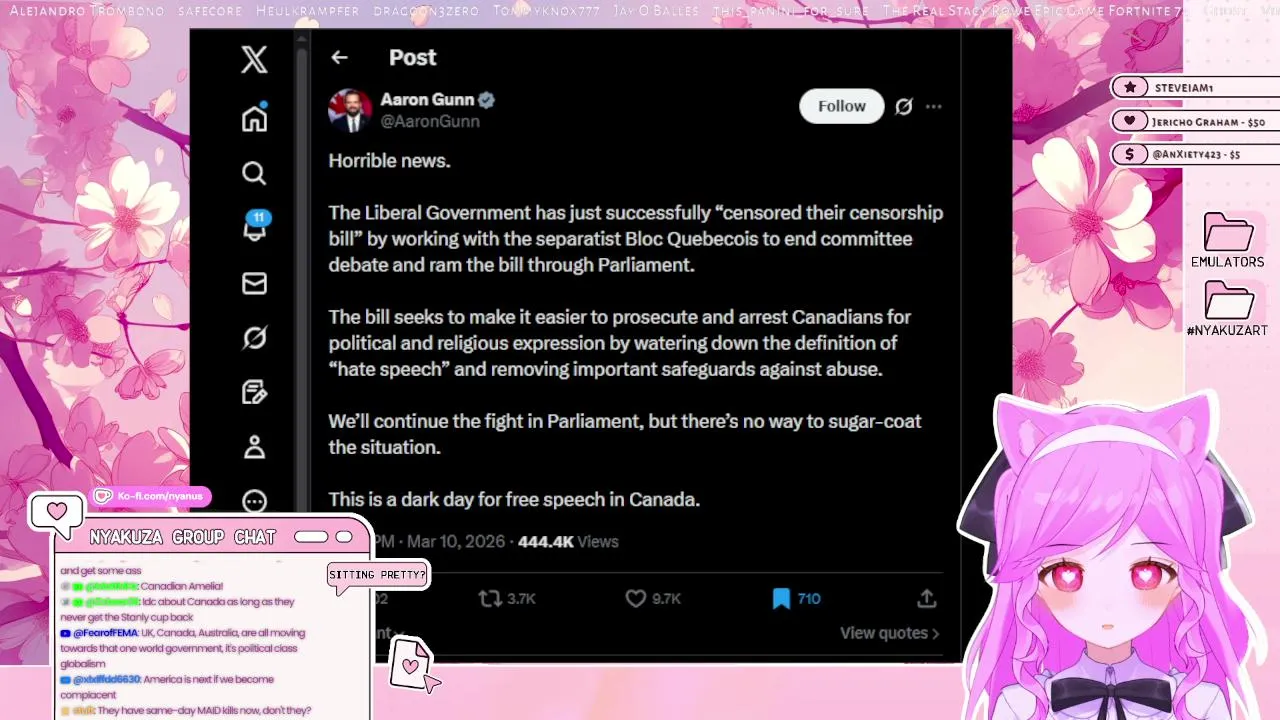Toggle repost with 3.7K count
The image size is (1280, 720).
[490, 598]
